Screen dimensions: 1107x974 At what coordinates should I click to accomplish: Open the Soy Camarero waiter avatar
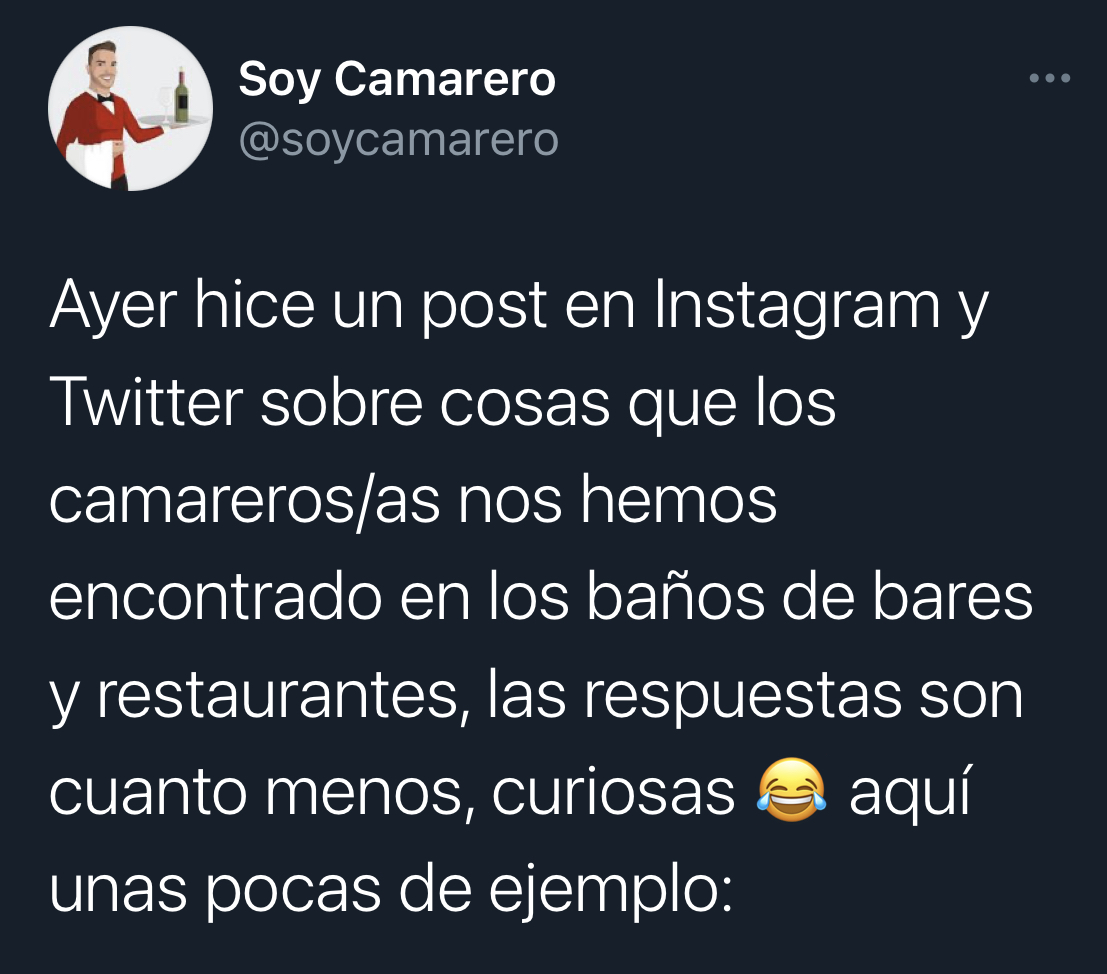(x=131, y=108)
